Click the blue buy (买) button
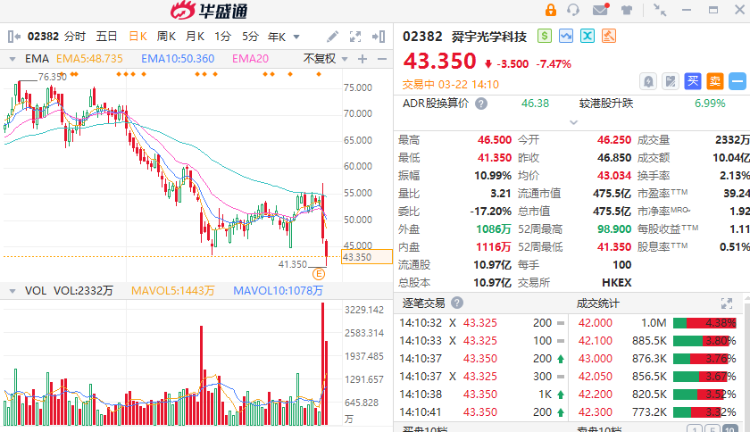Viewport: 750px width, 432px height. tap(693, 81)
